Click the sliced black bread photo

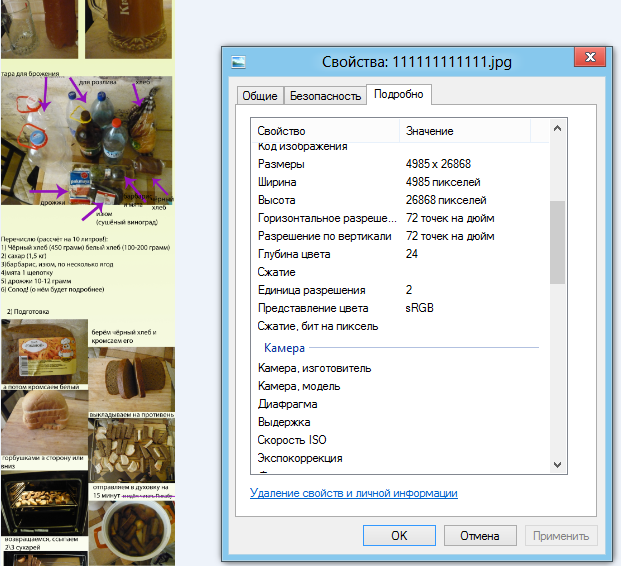point(131,379)
